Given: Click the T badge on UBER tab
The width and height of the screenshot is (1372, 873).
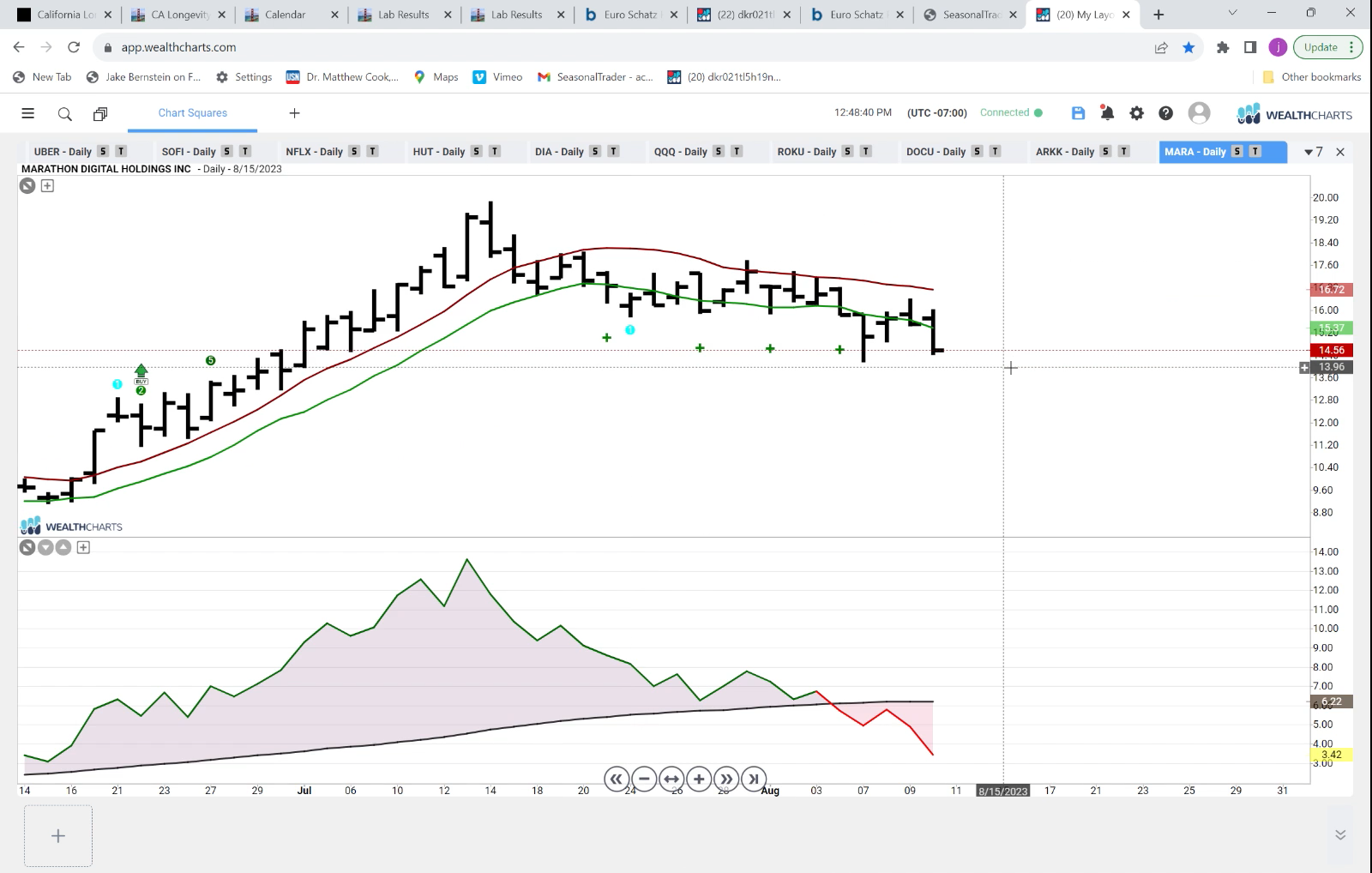Looking at the screenshot, I should coord(121,151).
